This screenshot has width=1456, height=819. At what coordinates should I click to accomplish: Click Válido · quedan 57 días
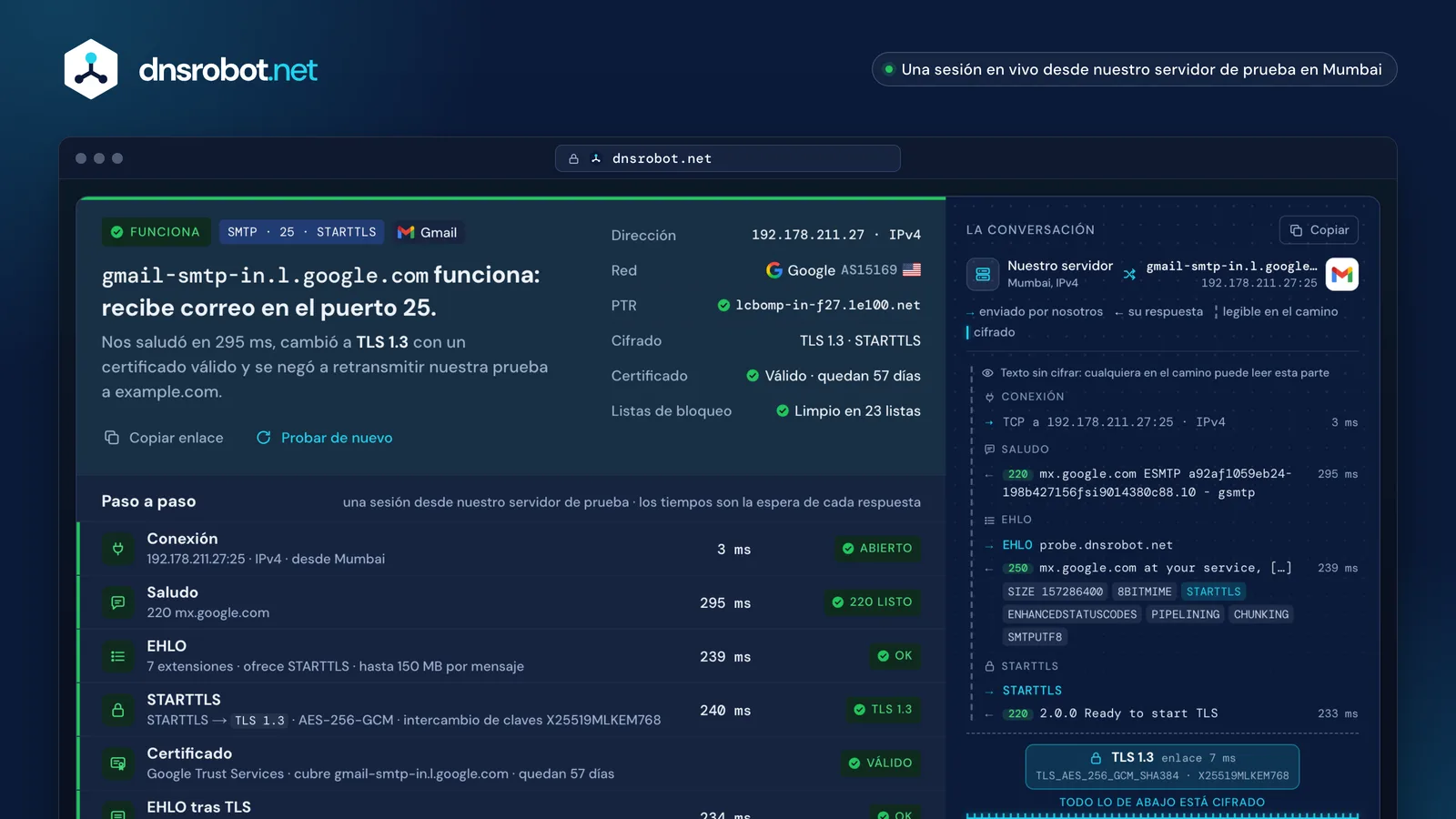pos(834,376)
